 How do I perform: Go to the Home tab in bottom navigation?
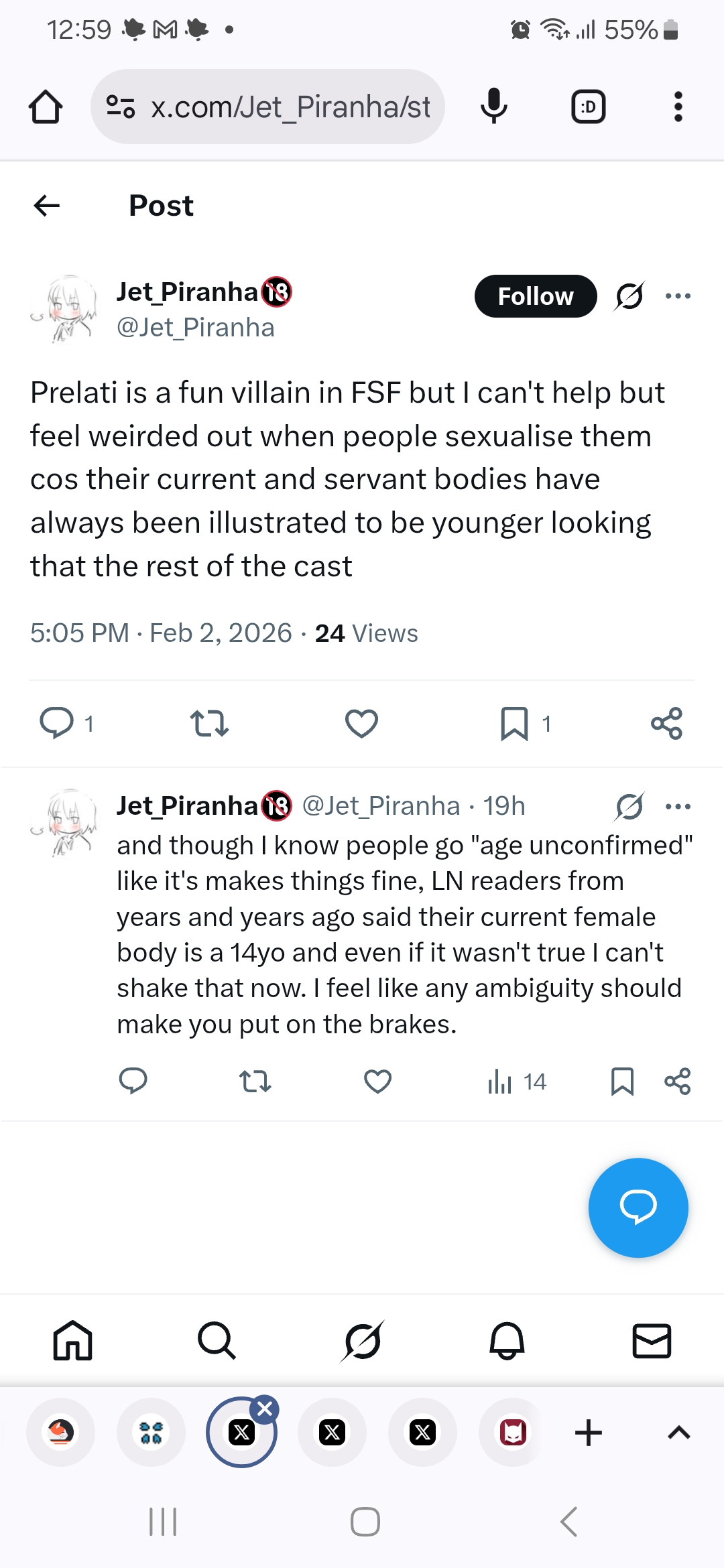click(x=72, y=1341)
